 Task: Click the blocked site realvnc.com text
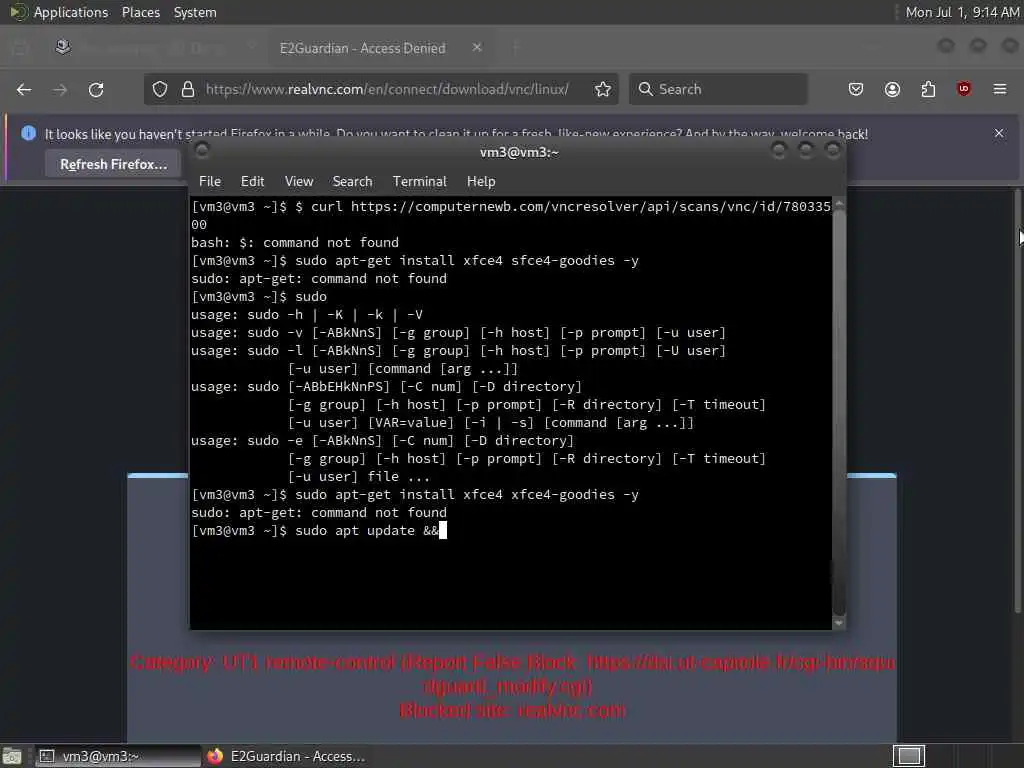(513, 711)
